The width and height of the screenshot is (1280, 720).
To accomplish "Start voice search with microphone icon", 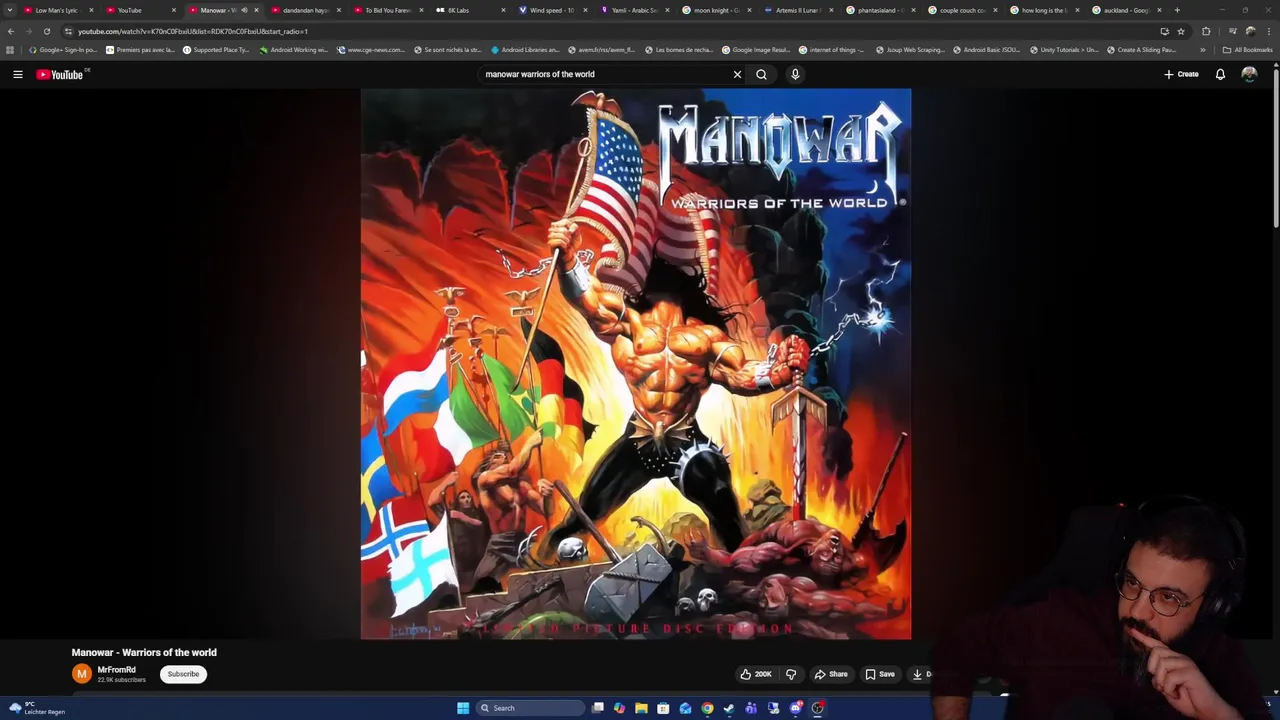I will click(795, 74).
